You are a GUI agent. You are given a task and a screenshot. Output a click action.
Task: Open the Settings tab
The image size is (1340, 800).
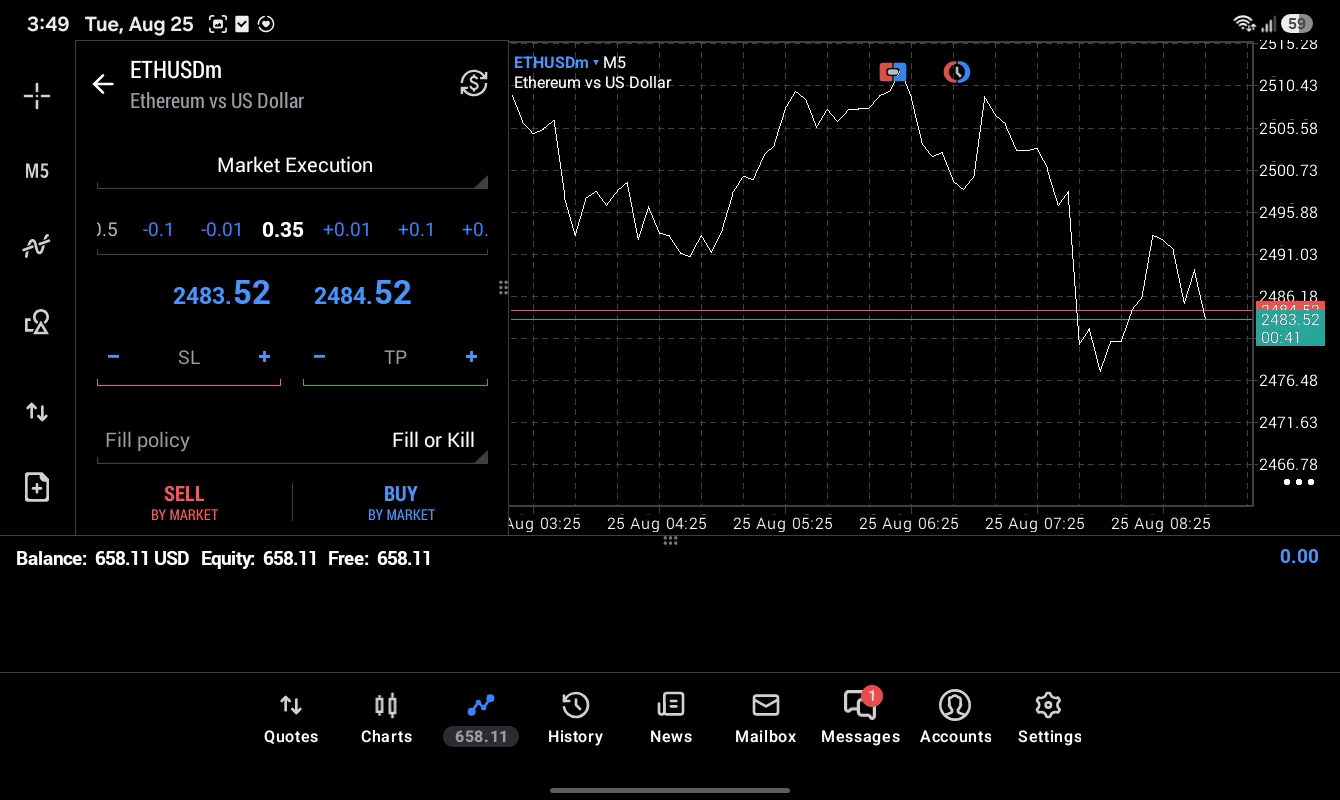click(1049, 719)
